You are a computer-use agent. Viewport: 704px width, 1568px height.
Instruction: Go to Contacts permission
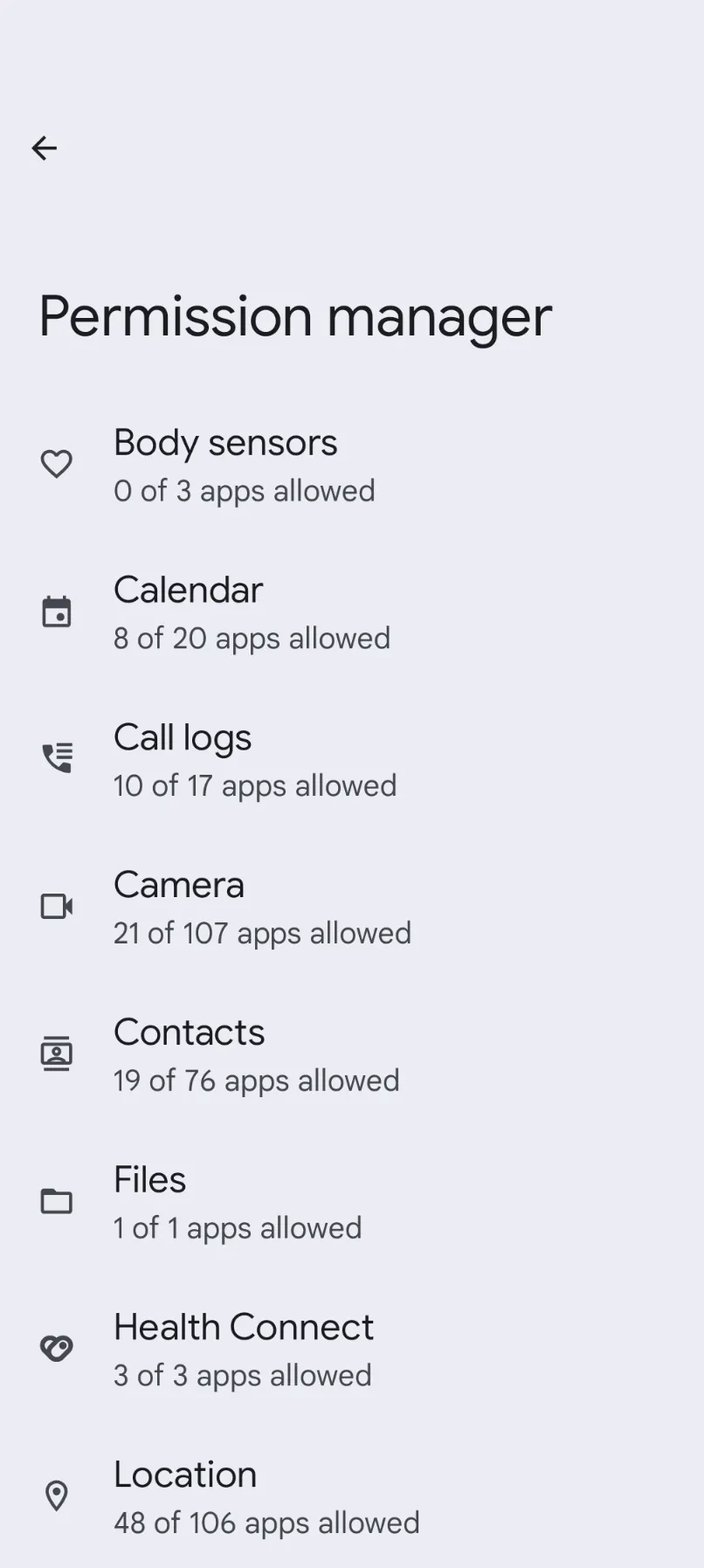[189, 1033]
